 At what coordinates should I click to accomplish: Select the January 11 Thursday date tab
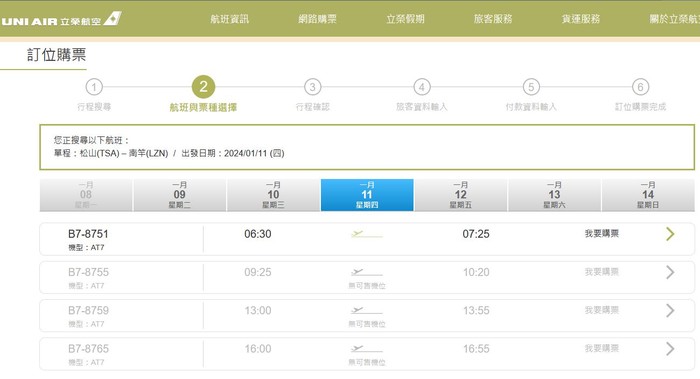coord(367,195)
